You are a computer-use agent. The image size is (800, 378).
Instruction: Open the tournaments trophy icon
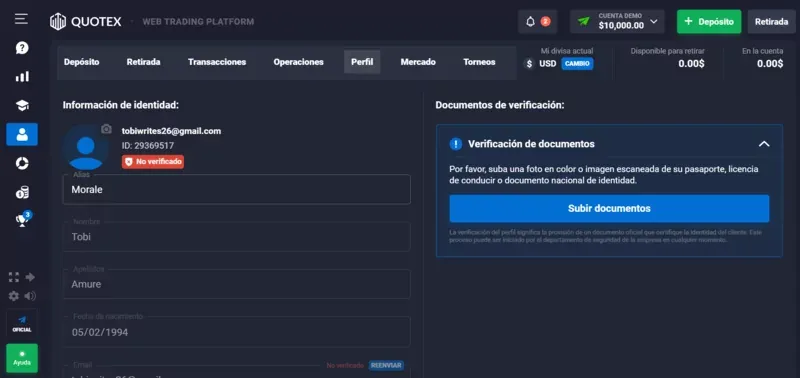(x=22, y=220)
